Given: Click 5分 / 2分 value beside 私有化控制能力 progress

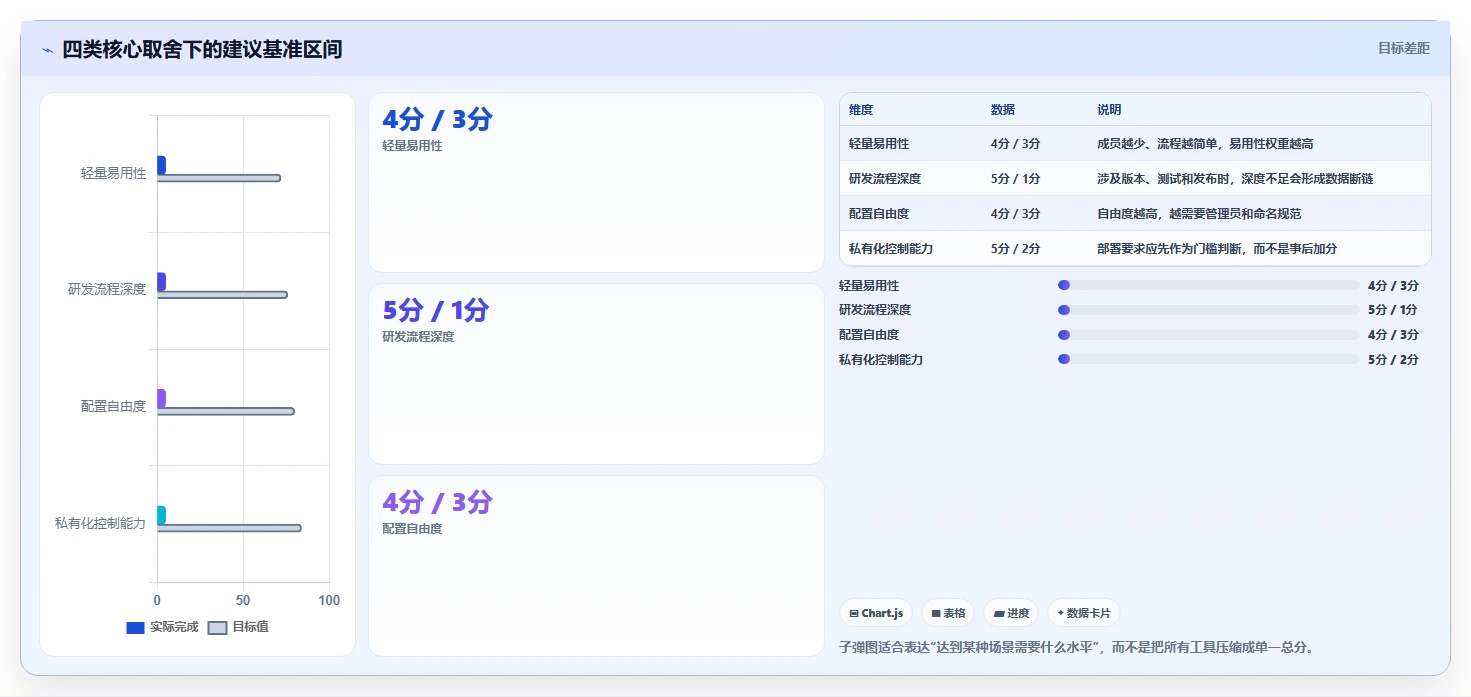Looking at the screenshot, I should tap(1393, 360).
